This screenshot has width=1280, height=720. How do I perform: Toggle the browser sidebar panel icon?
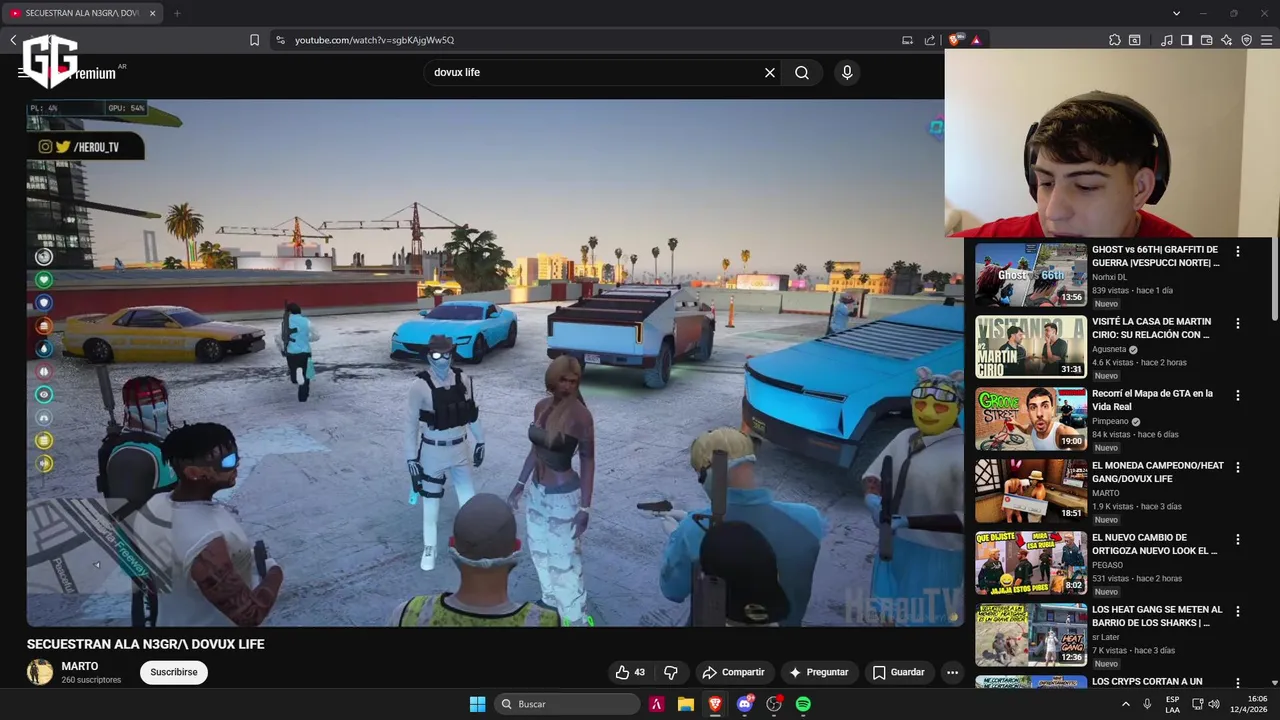point(1186,40)
